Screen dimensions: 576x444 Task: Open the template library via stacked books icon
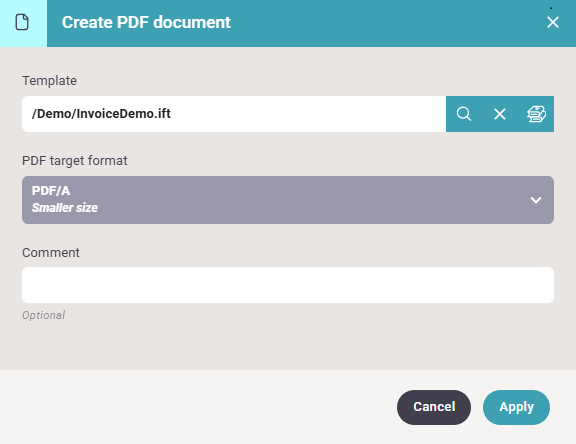click(536, 114)
